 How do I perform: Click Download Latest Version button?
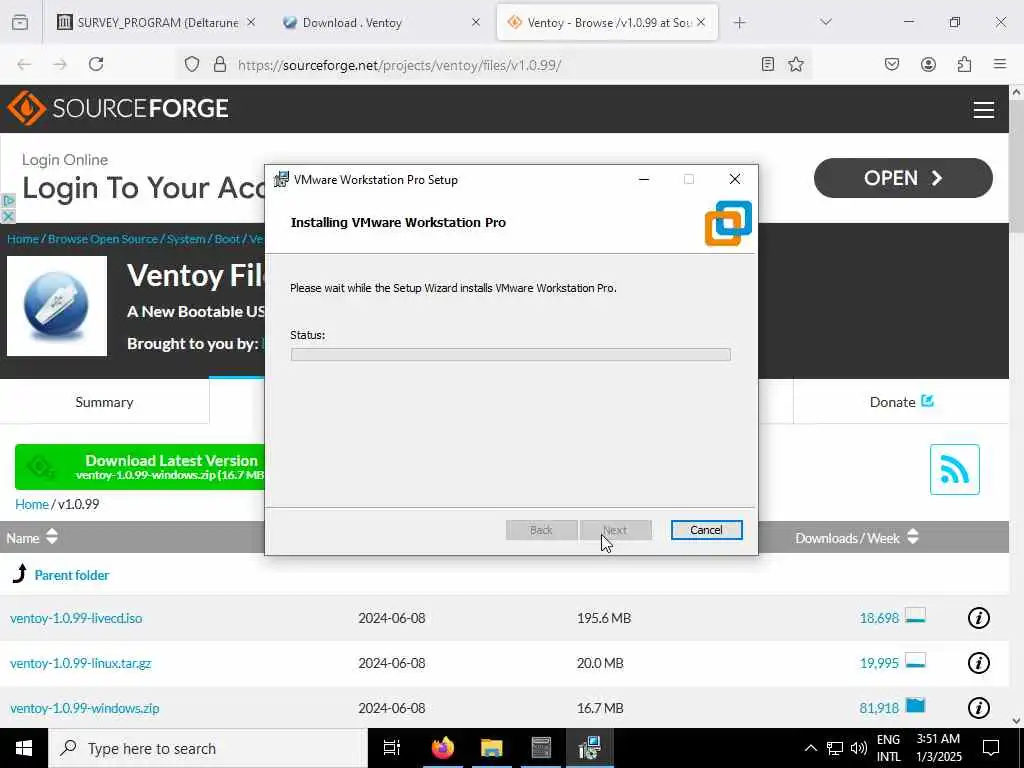[140, 467]
